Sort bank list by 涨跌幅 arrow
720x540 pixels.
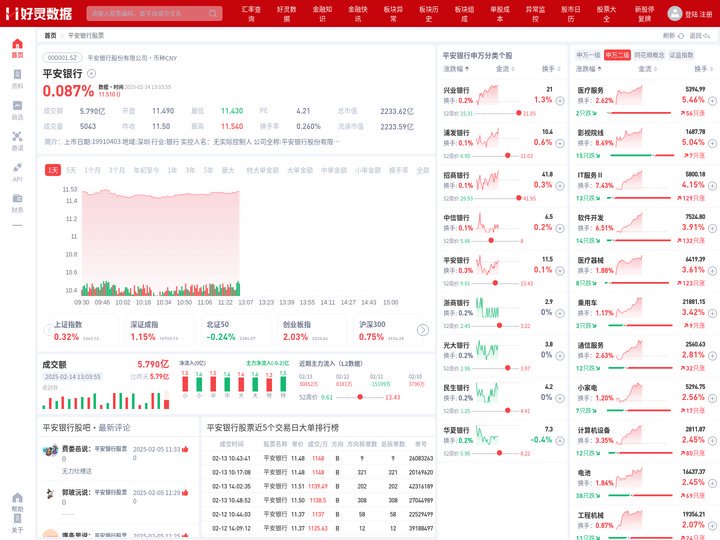point(467,69)
